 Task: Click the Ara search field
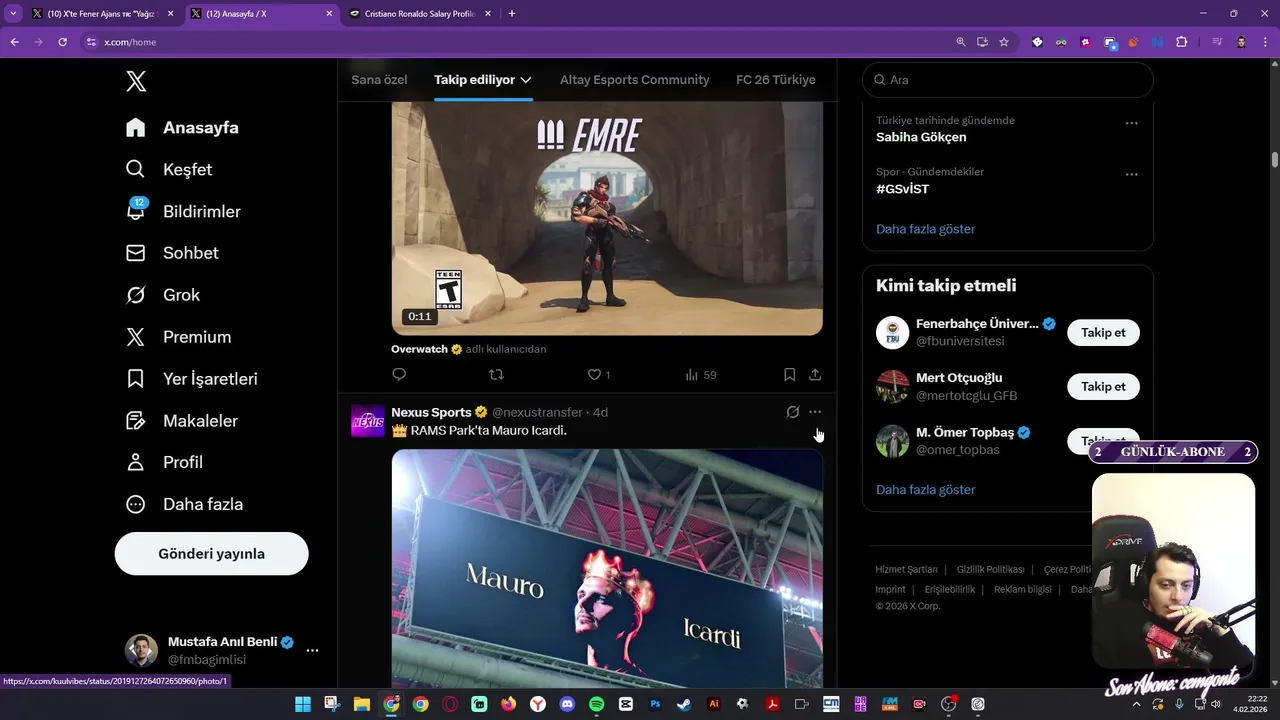(1008, 80)
